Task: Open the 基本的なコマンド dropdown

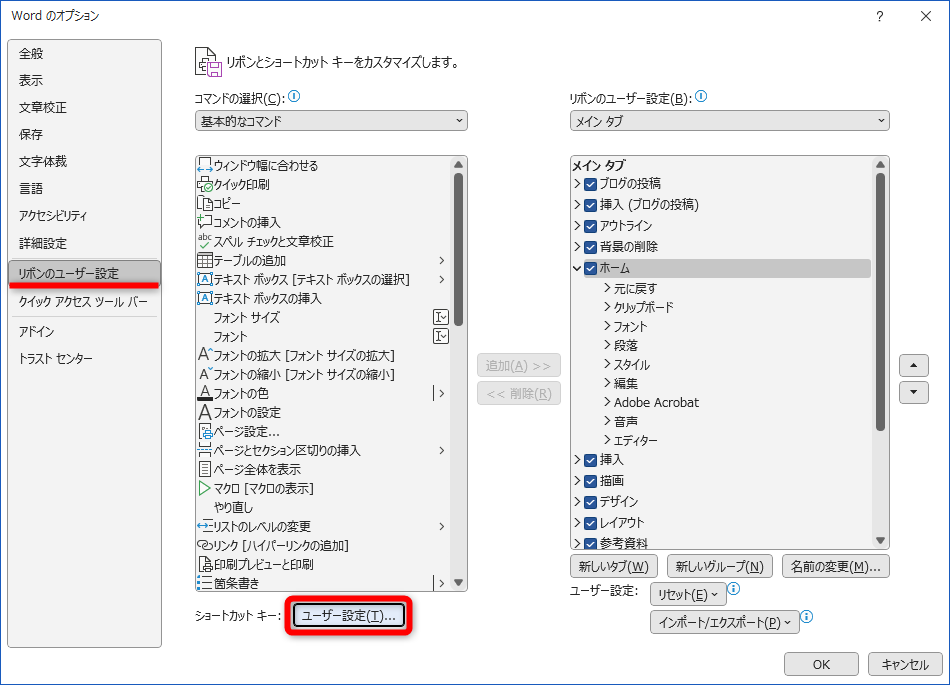Action: click(x=330, y=119)
